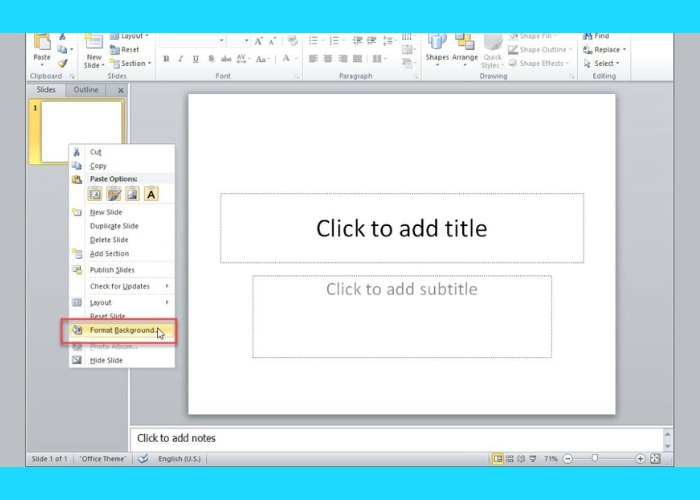Toggle Justify text alignment

coord(357,59)
